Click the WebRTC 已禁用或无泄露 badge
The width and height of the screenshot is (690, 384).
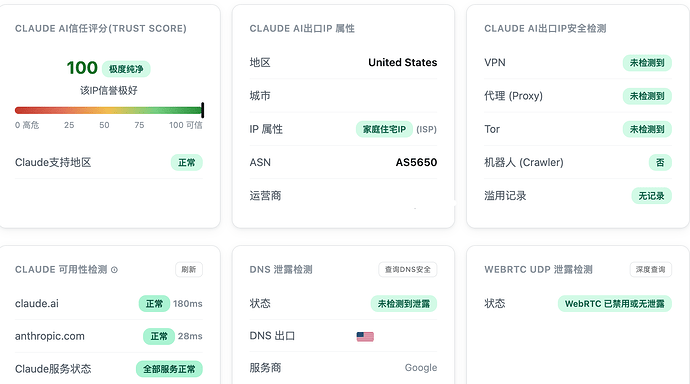(615, 304)
